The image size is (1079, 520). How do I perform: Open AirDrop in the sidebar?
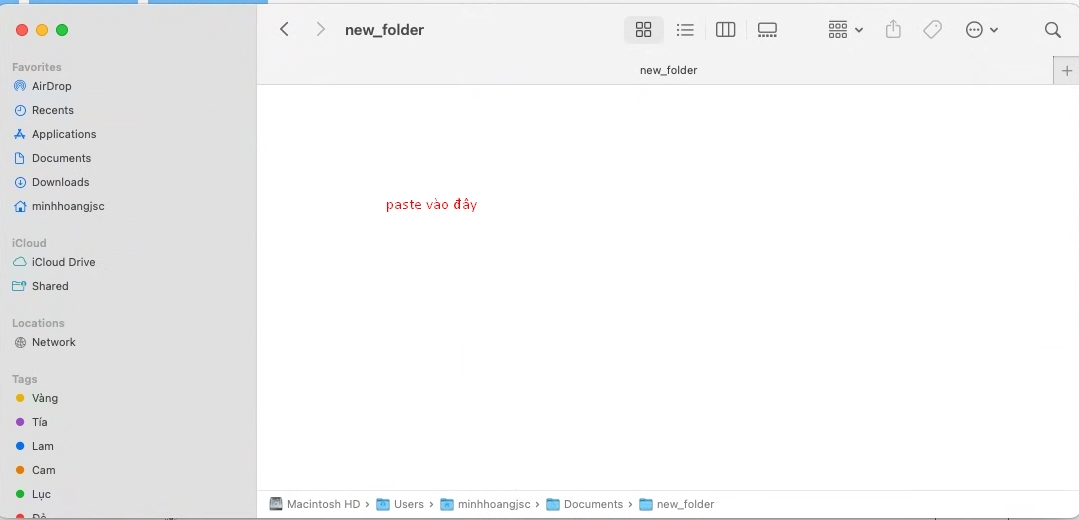point(51,86)
